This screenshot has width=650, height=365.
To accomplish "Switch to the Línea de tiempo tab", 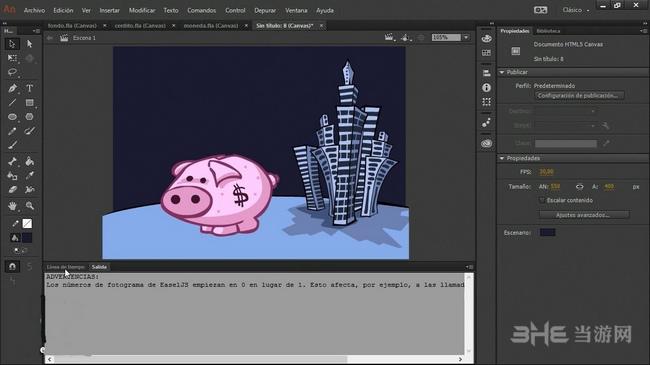I will 65,267.
